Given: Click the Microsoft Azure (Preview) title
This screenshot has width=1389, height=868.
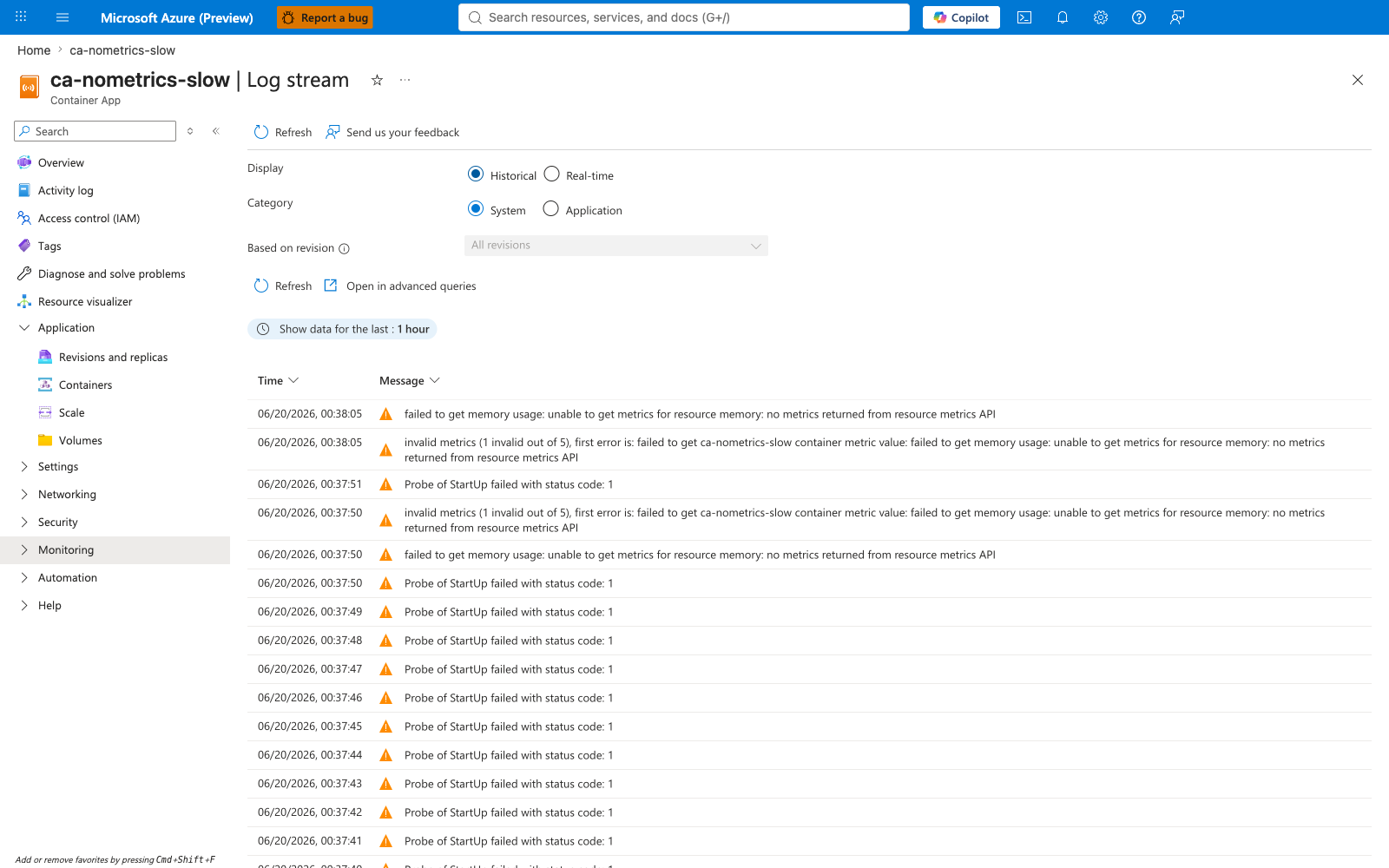Looking at the screenshot, I should click(177, 17).
